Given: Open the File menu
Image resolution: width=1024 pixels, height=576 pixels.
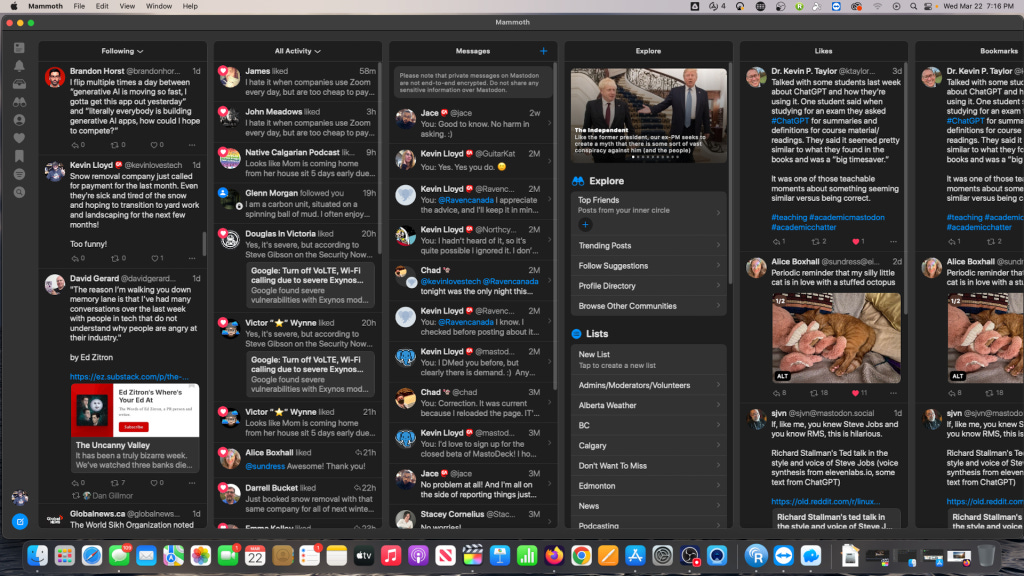Looking at the screenshot, I should click(79, 6).
